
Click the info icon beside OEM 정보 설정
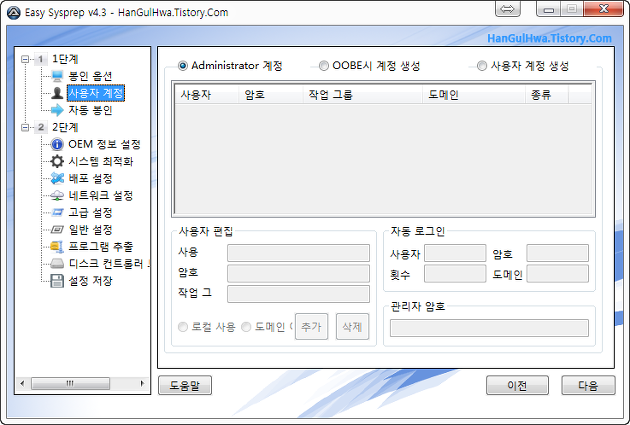coord(57,144)
